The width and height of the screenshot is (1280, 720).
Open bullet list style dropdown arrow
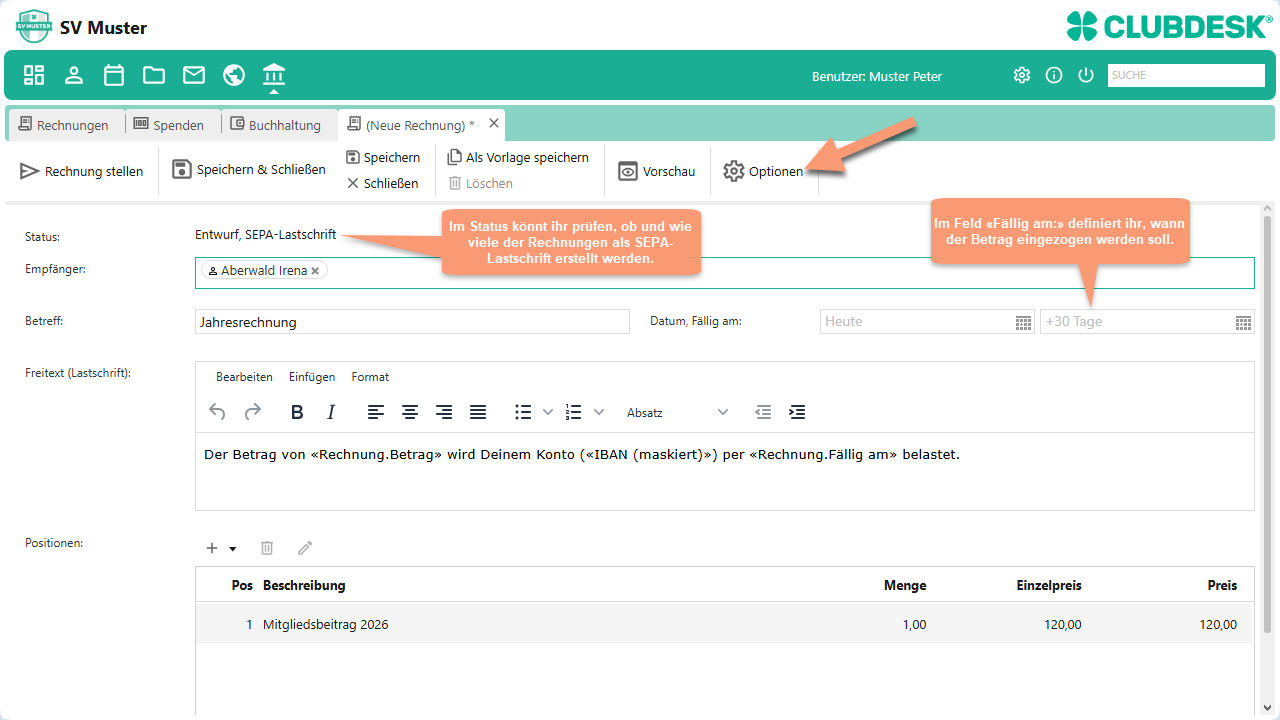[547, 412]
